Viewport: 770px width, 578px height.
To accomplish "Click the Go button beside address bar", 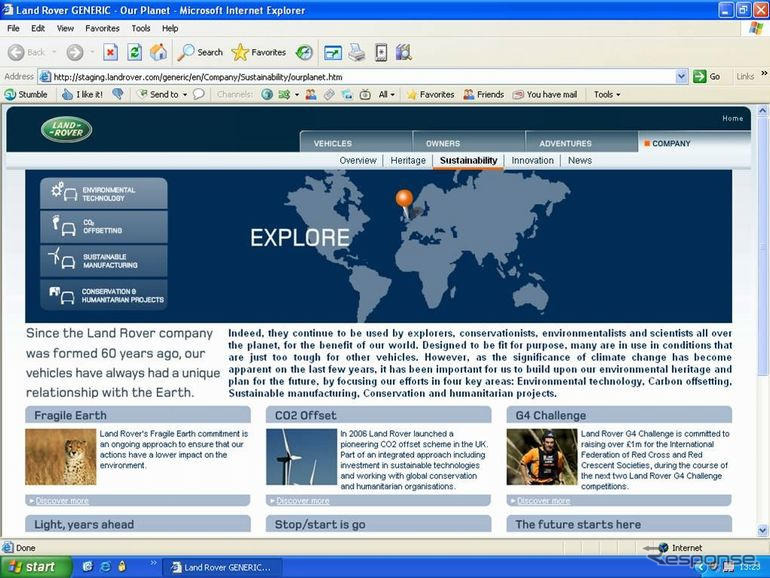I will coord(707,76).
